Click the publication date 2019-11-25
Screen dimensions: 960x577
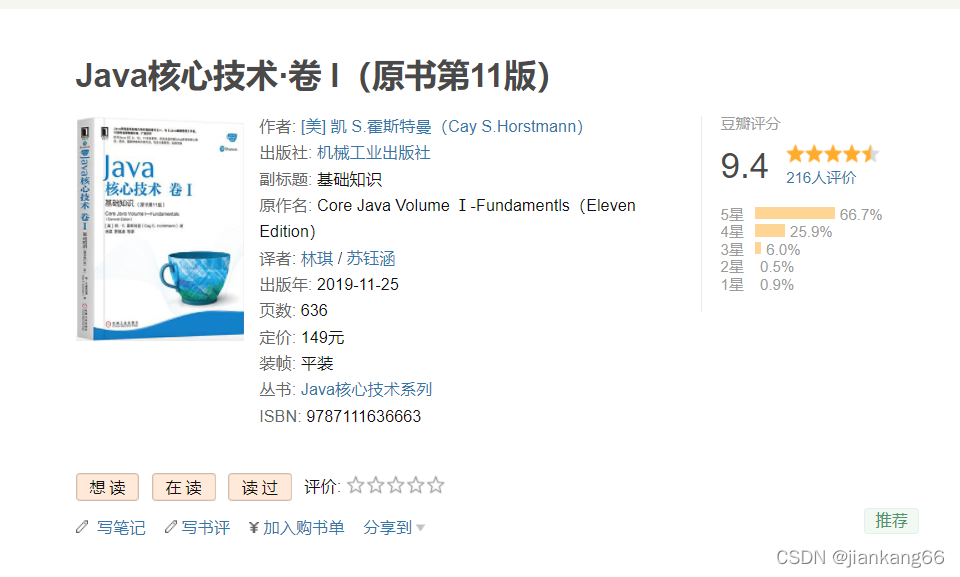coord(358,285)
